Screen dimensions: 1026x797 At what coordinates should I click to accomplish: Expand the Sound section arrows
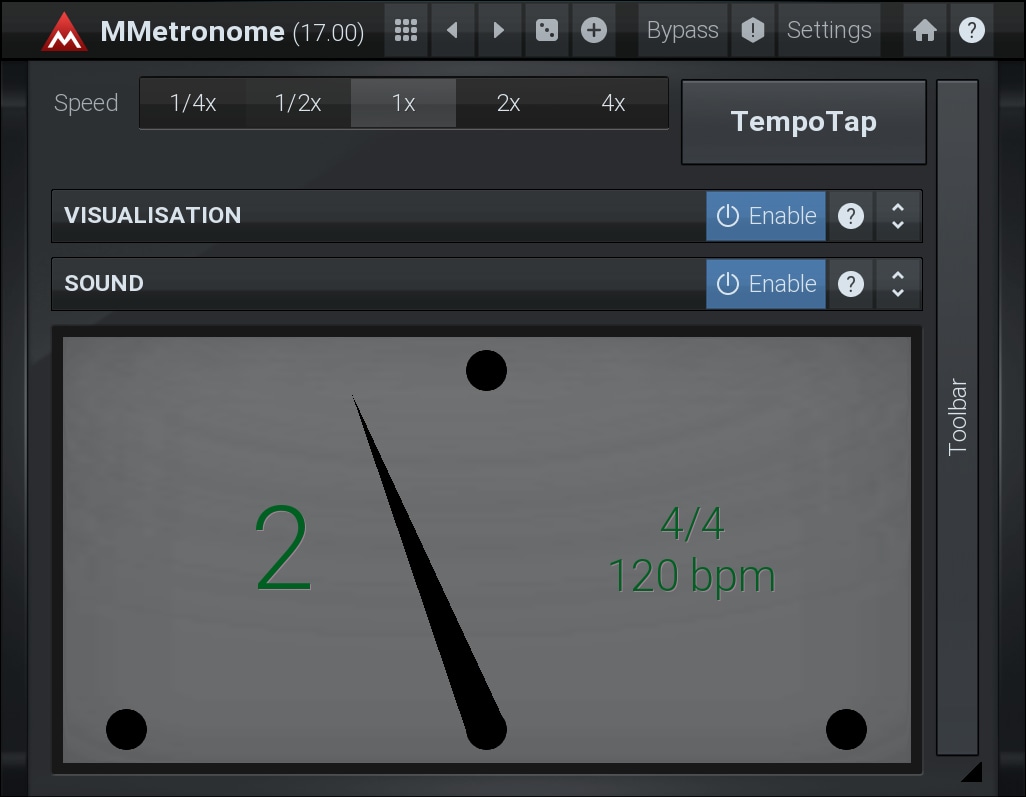point(898,284)
